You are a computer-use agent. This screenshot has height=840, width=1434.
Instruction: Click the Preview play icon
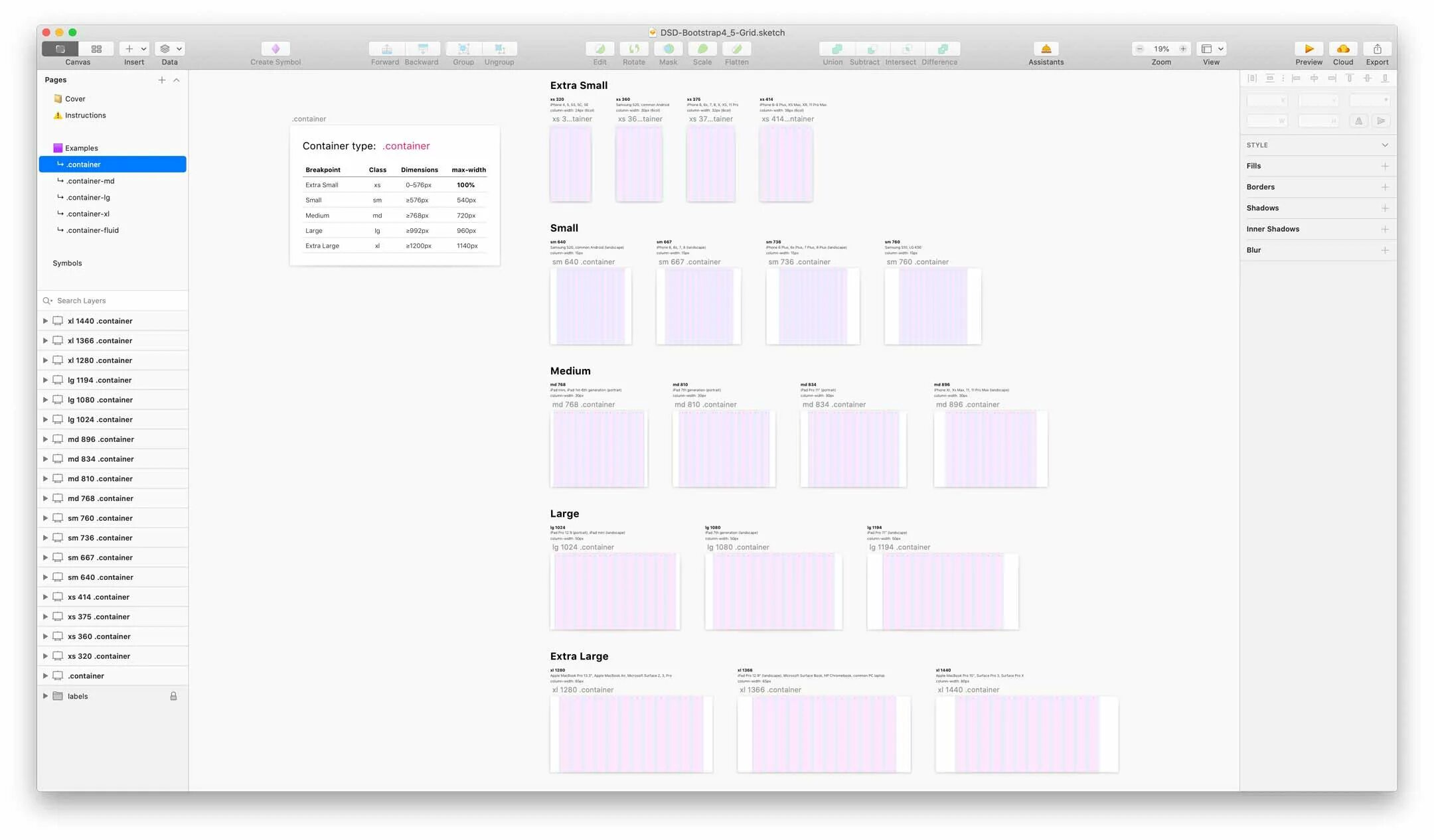[x=1309, y=49]
